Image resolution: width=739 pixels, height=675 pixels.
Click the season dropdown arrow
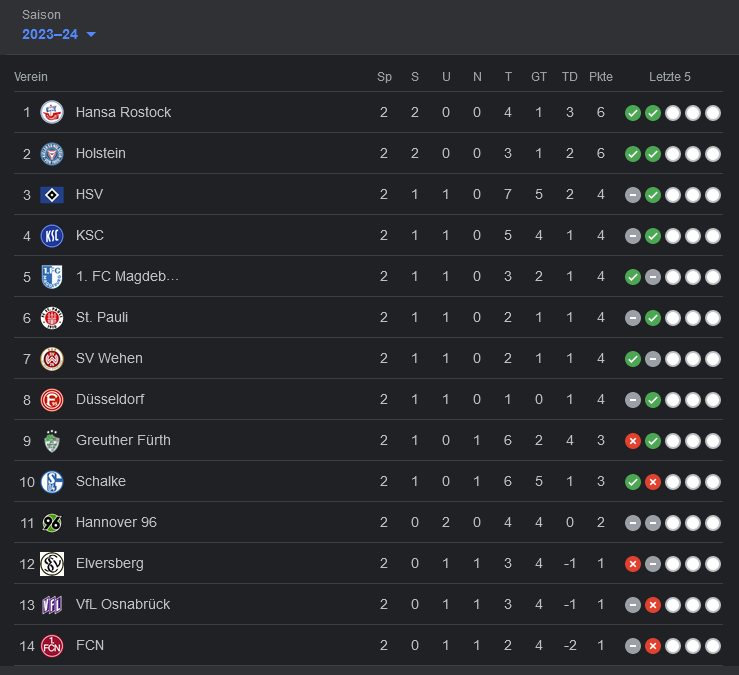pyautogui.click(x=91, y=35)
